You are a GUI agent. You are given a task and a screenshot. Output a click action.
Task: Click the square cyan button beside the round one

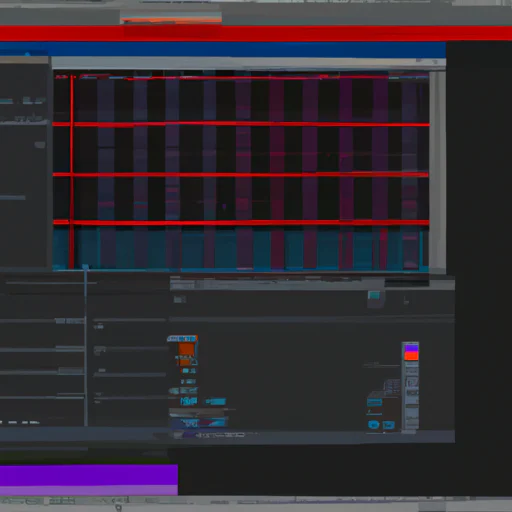click(388, 425)
